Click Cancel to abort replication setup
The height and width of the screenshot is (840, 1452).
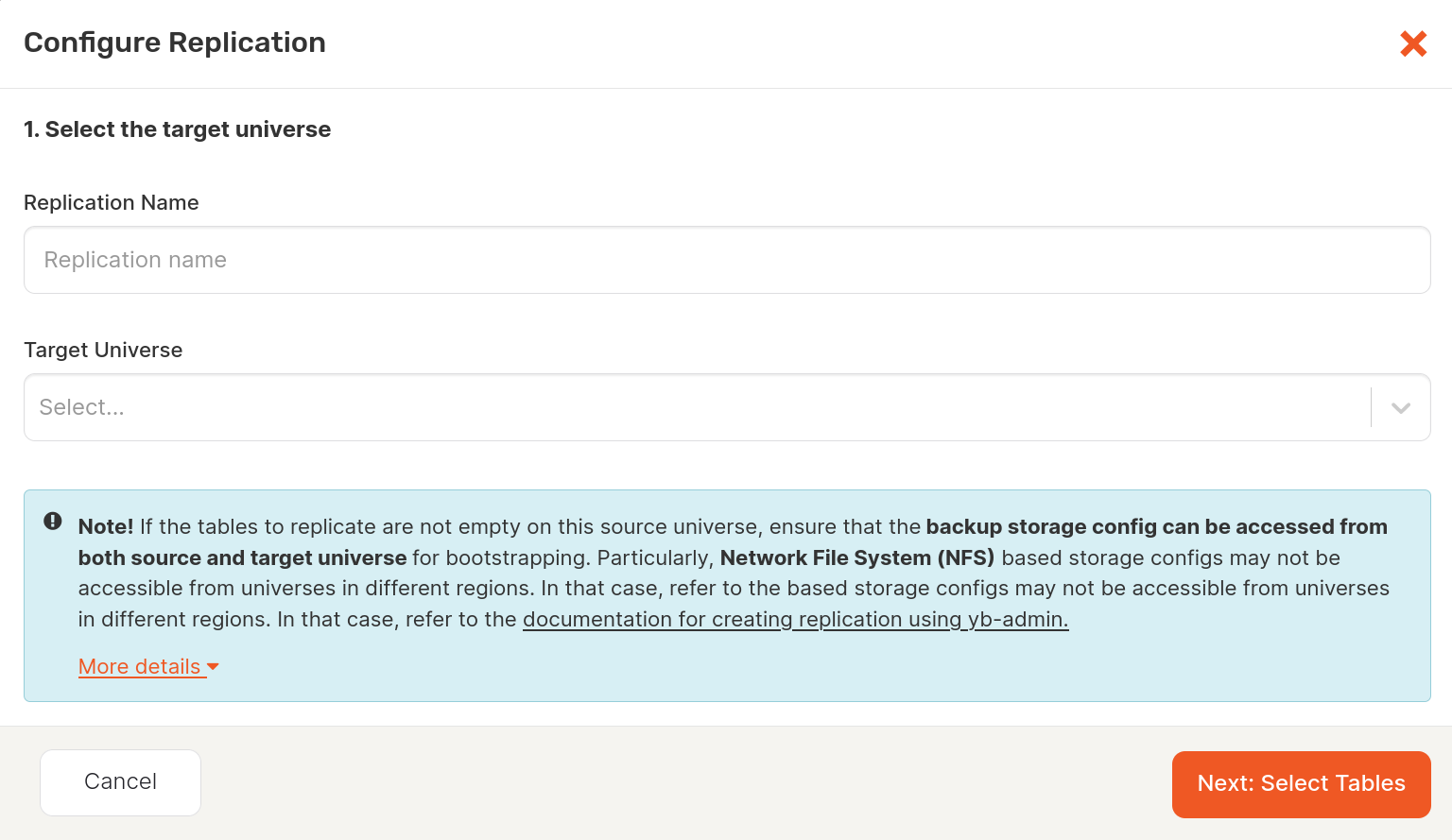(x=120, y=781)
